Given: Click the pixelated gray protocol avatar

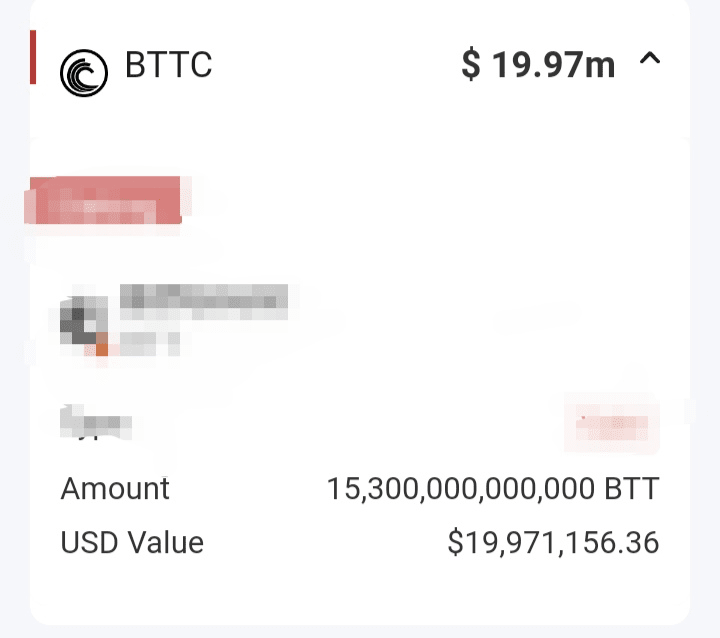Looking at the screenshot, I should [x=84, y=320].
